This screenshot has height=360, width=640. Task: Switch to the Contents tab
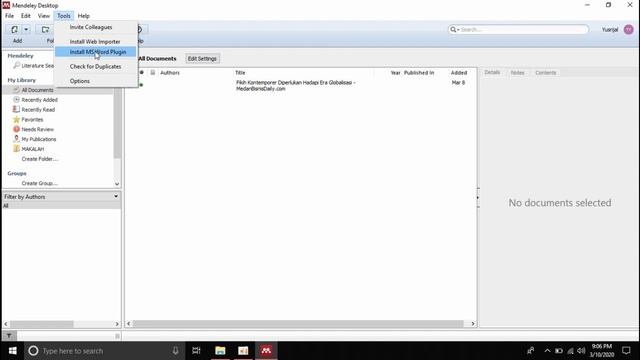(545, 73)
